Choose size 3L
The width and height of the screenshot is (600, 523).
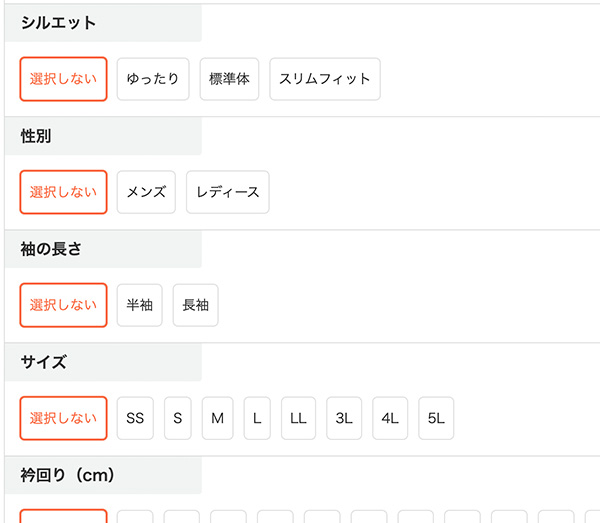[x=344, y=419]
